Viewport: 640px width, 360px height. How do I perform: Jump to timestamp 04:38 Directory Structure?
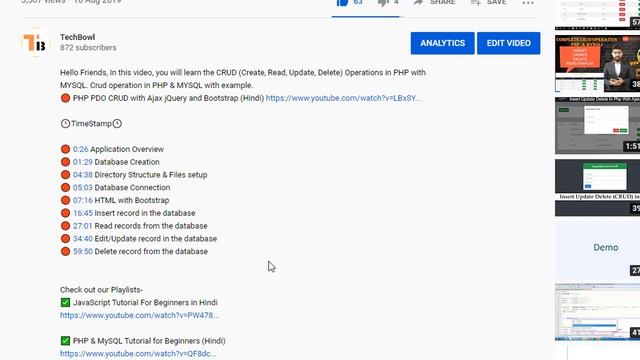click(x=82, y=175)
